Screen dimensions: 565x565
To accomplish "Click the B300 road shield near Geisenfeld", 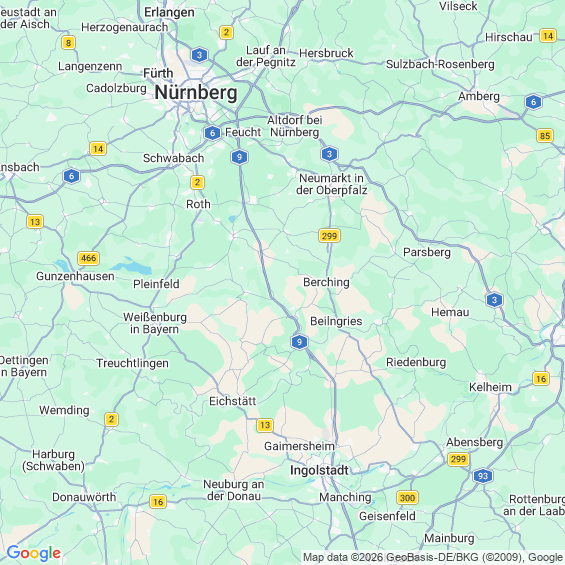I will pyautogui.click(x=407, y=498).
